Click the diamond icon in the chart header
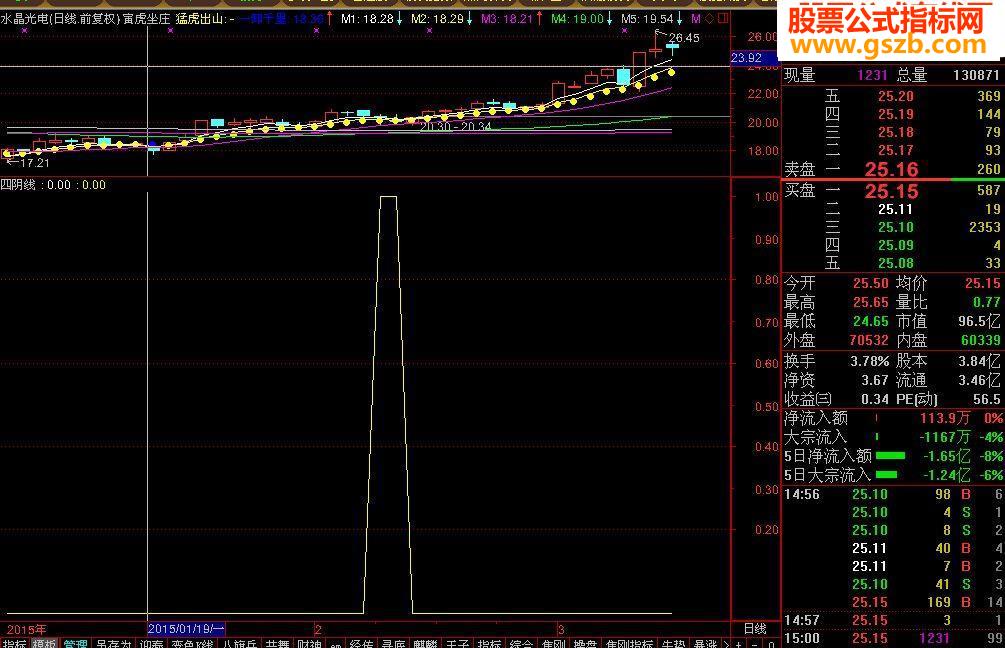 tap(710, 19)
